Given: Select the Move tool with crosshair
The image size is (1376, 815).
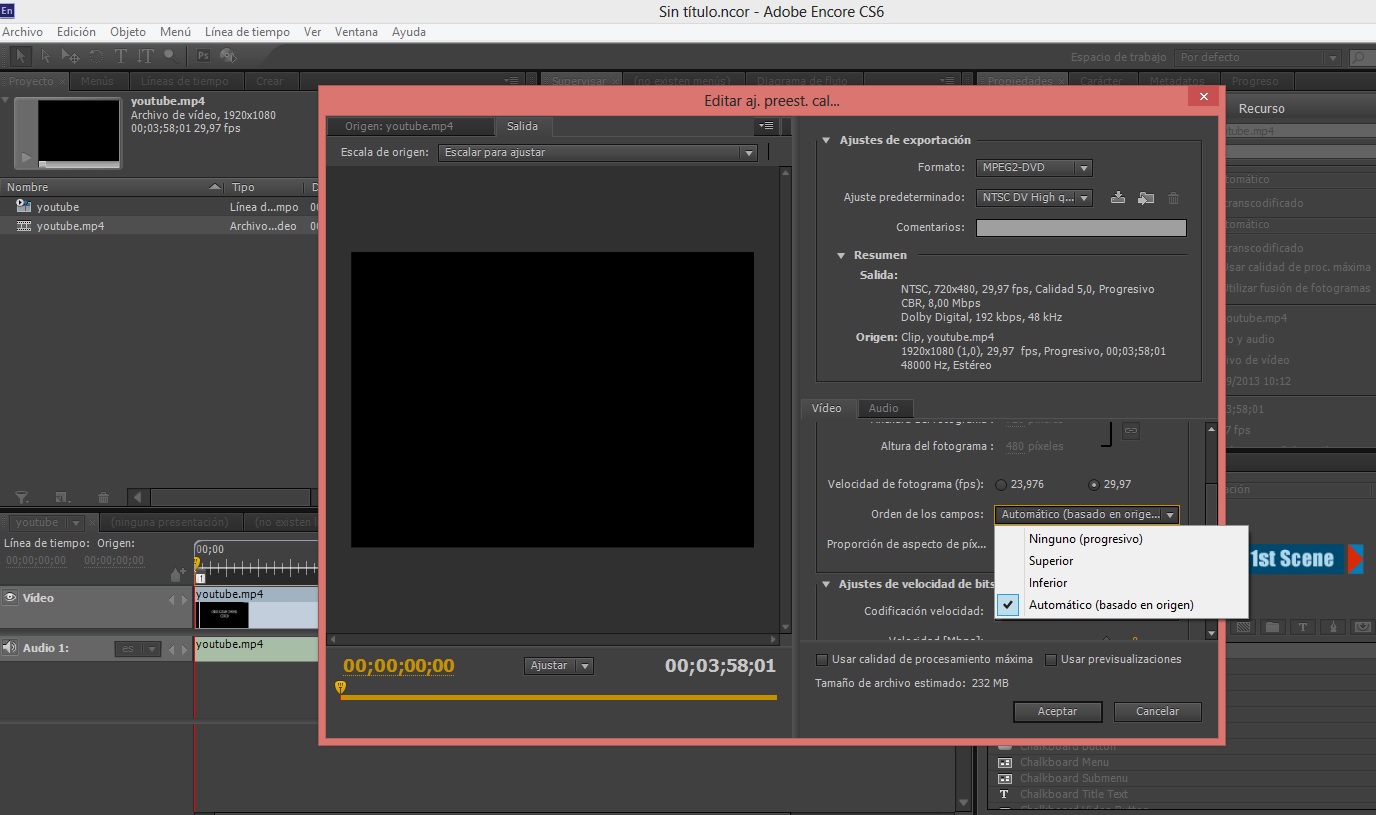Looking at the screenshot, I should coord(71,56).
